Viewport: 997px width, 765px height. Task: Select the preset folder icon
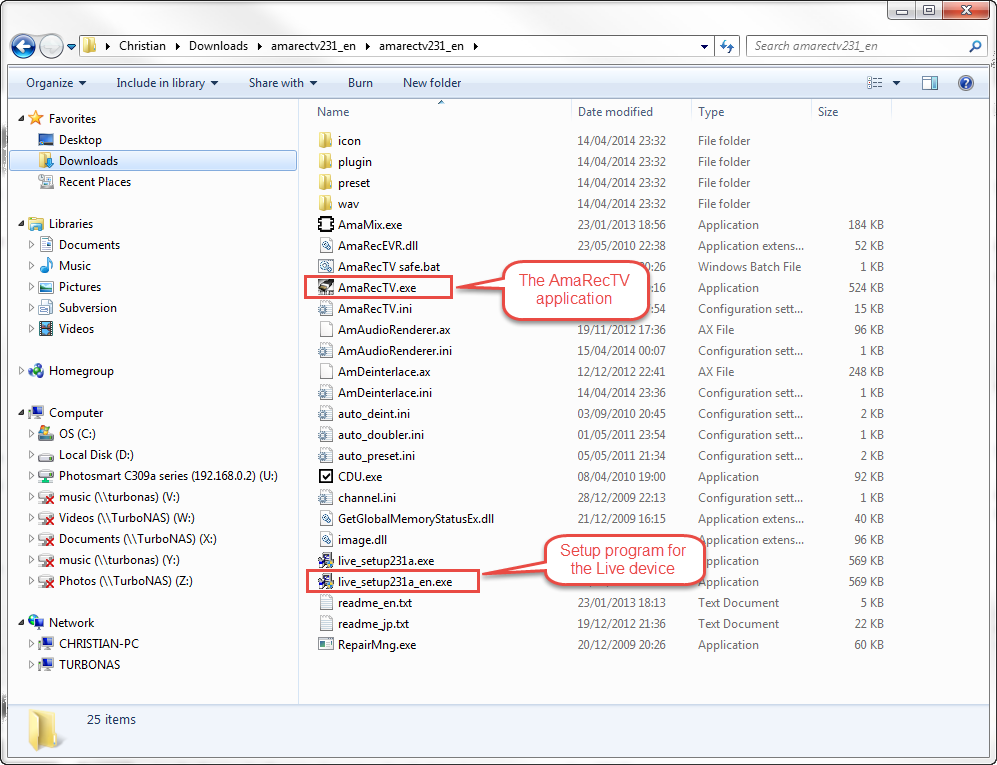coord(326,183)
